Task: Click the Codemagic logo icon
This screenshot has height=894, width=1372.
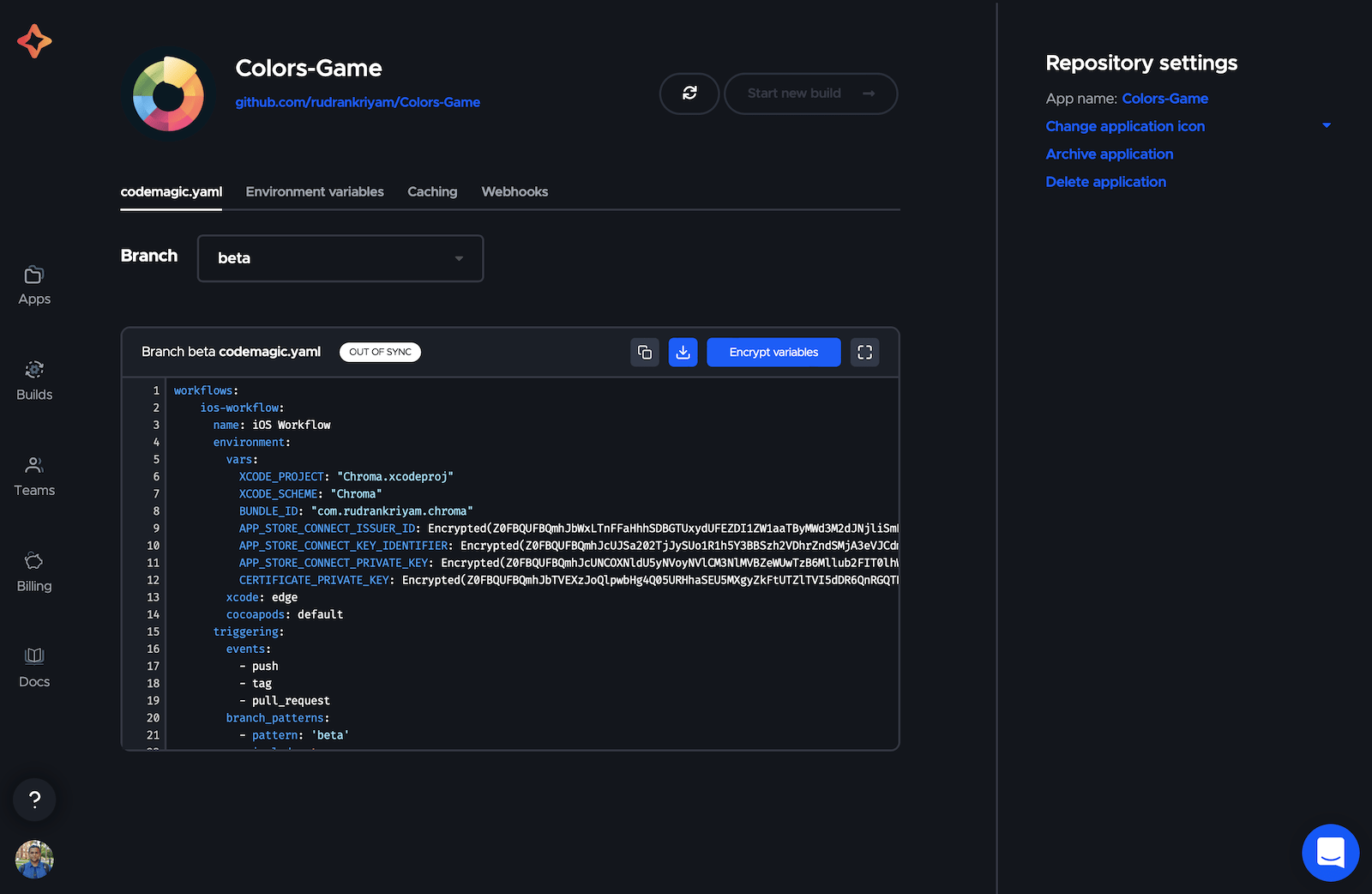Action: [x=34, y=41]
